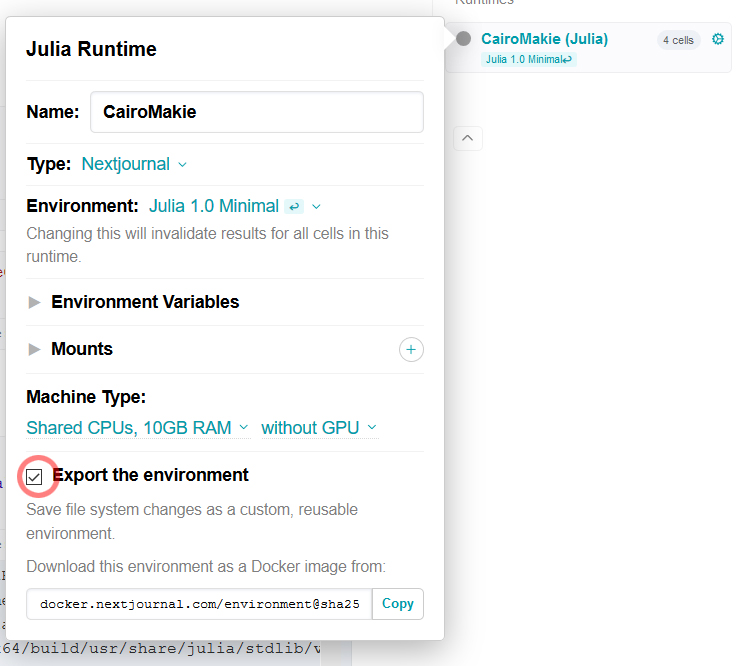Click the return-arrow icon in the Environment row
This screenshot has width=752, height=666.
click(294, 207)
